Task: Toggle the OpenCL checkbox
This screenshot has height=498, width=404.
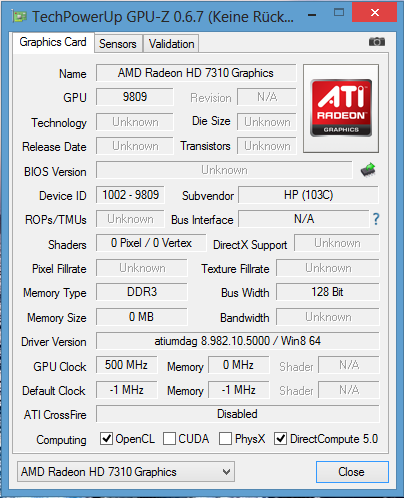Action: tap(107, 439)
